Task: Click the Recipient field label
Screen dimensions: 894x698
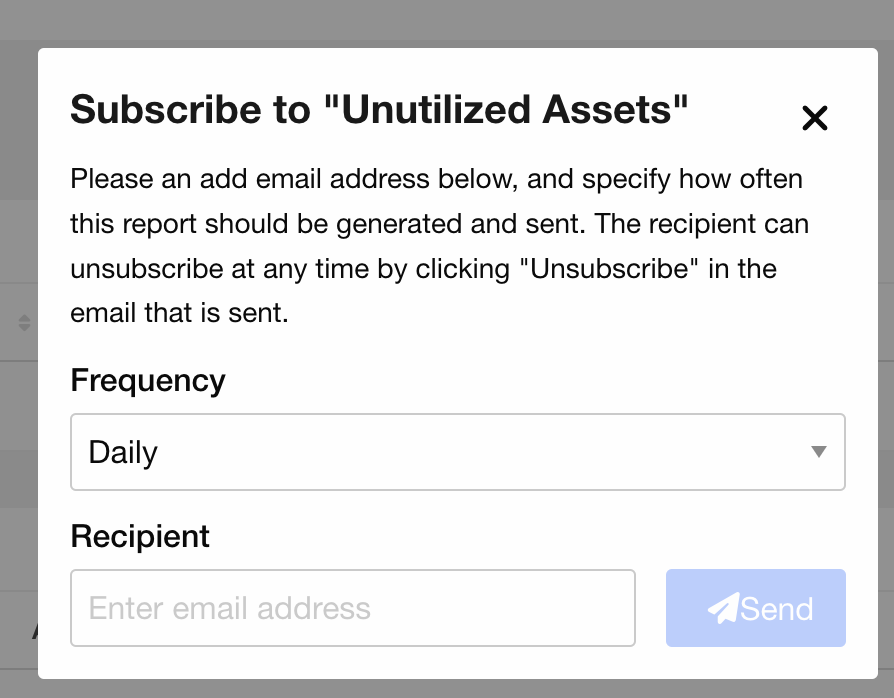Action: (140, 536)
